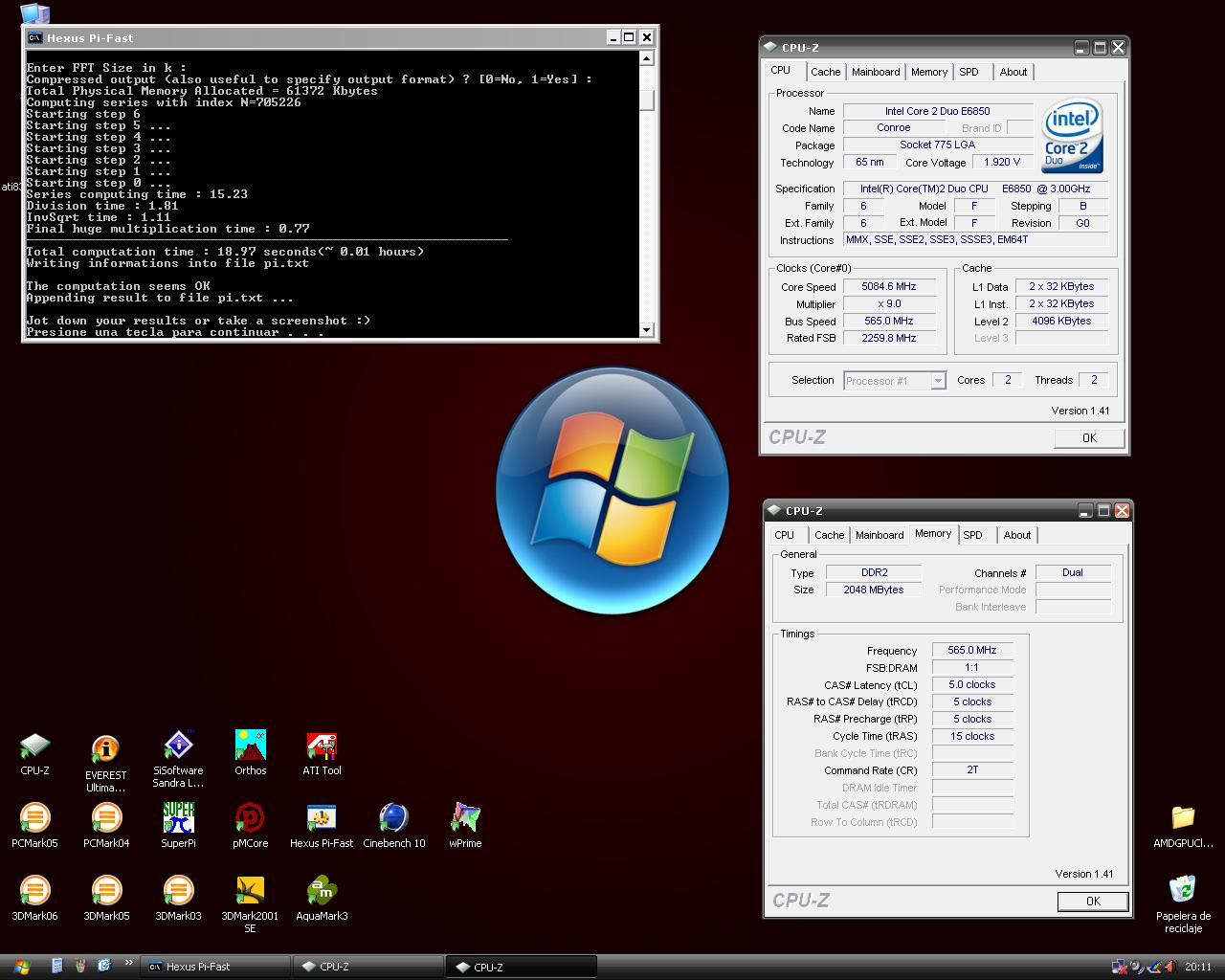The image size is (1225, 980).
Task: Click the memory Frequency 565.0 MHz value
Action: click(x=972, y=650)
